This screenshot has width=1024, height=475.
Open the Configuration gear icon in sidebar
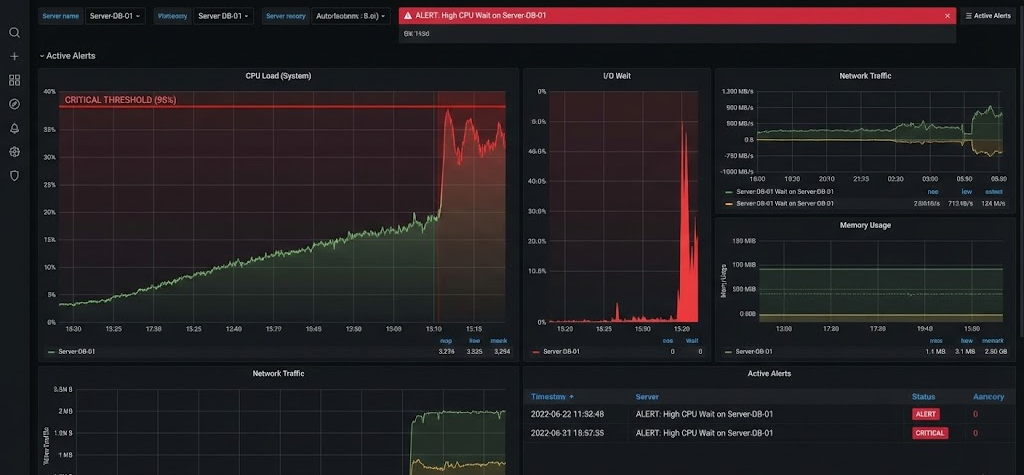click(14, 152)
